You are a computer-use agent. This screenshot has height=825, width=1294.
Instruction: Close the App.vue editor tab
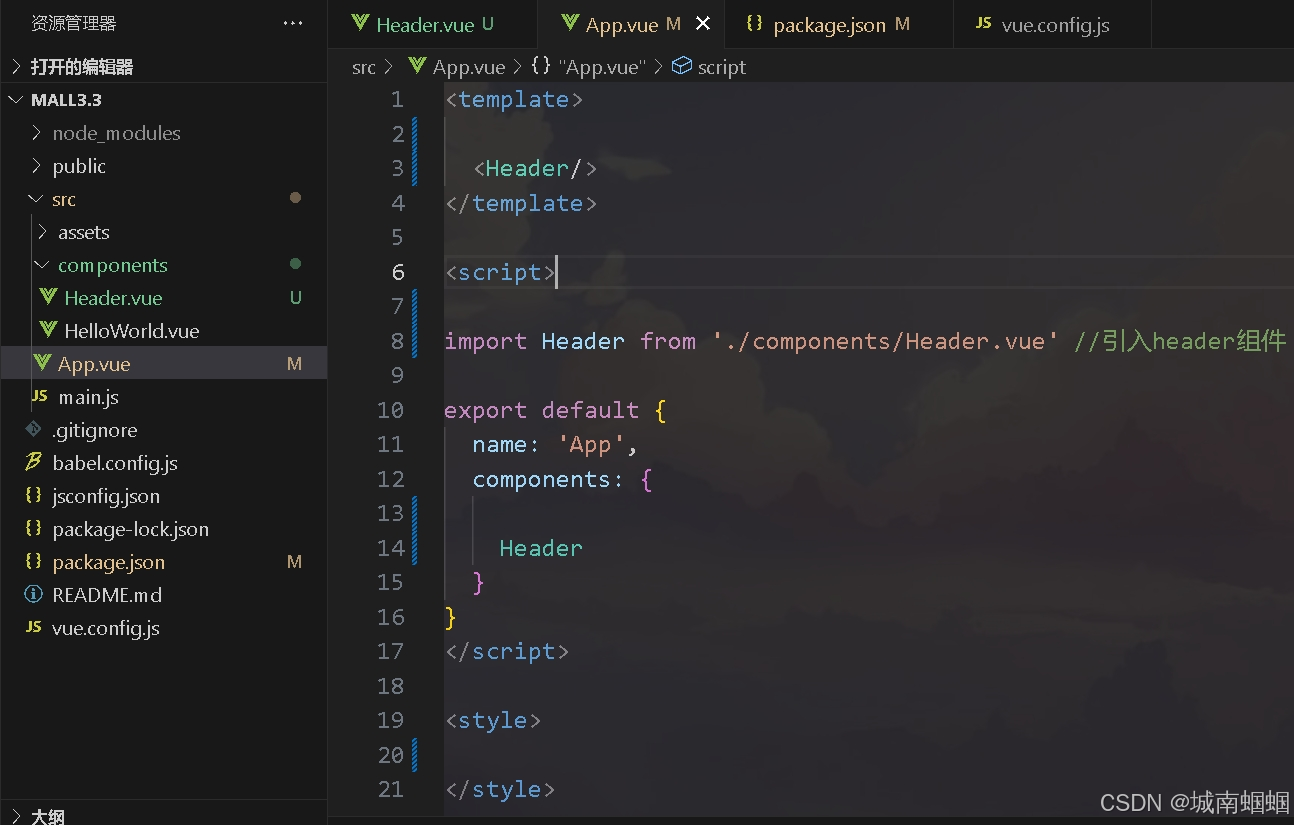(x=703, y=25)
